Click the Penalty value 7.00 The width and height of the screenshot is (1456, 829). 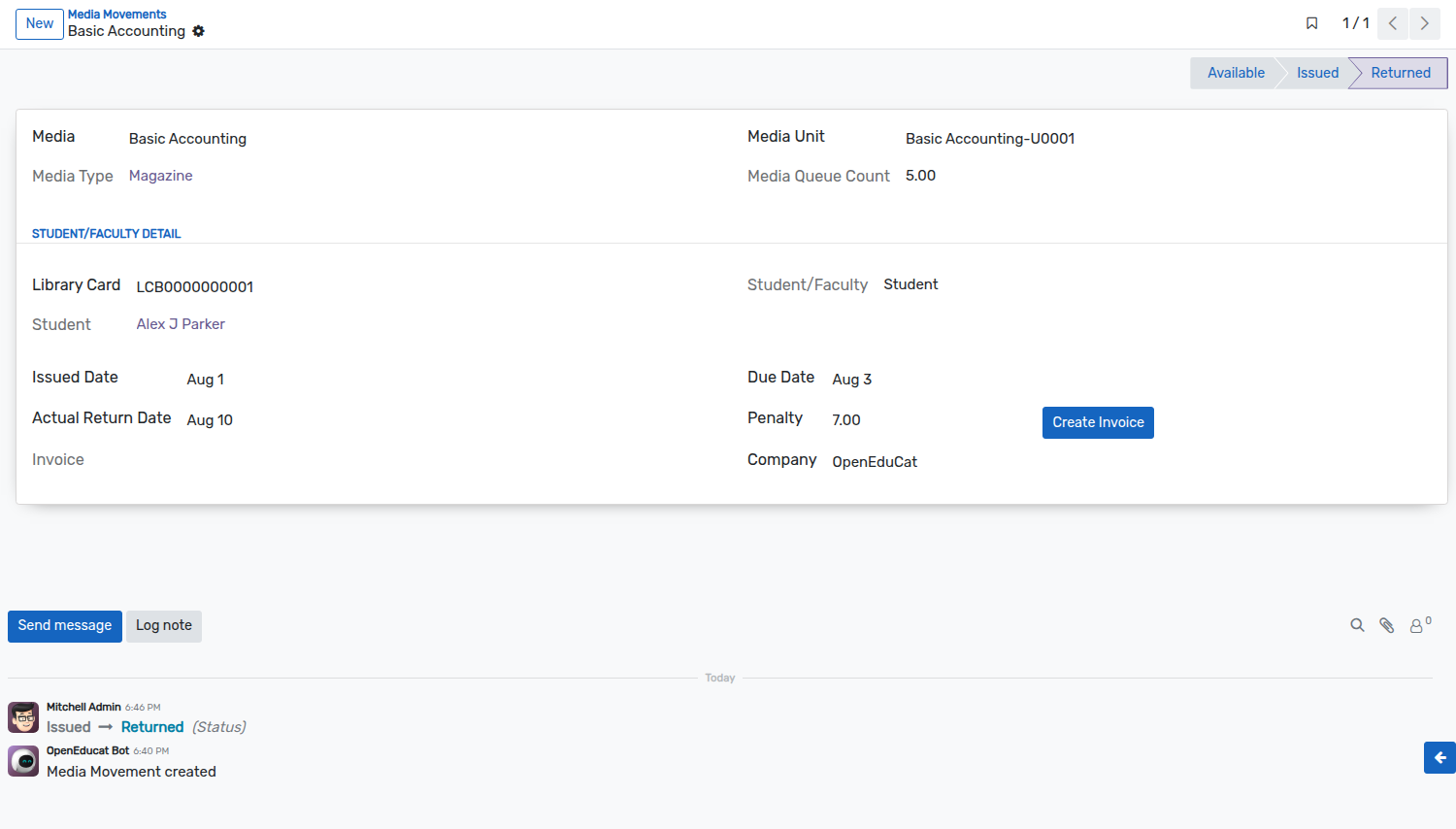tap(846, 420)
